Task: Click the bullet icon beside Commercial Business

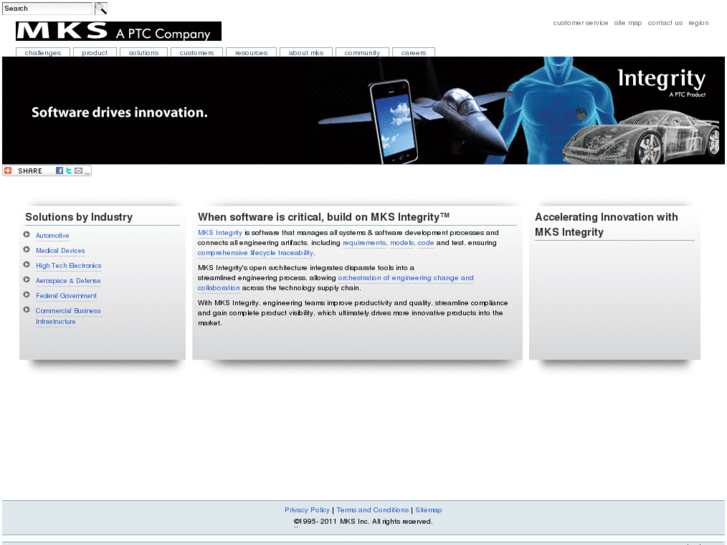Action: pos(26,310)
